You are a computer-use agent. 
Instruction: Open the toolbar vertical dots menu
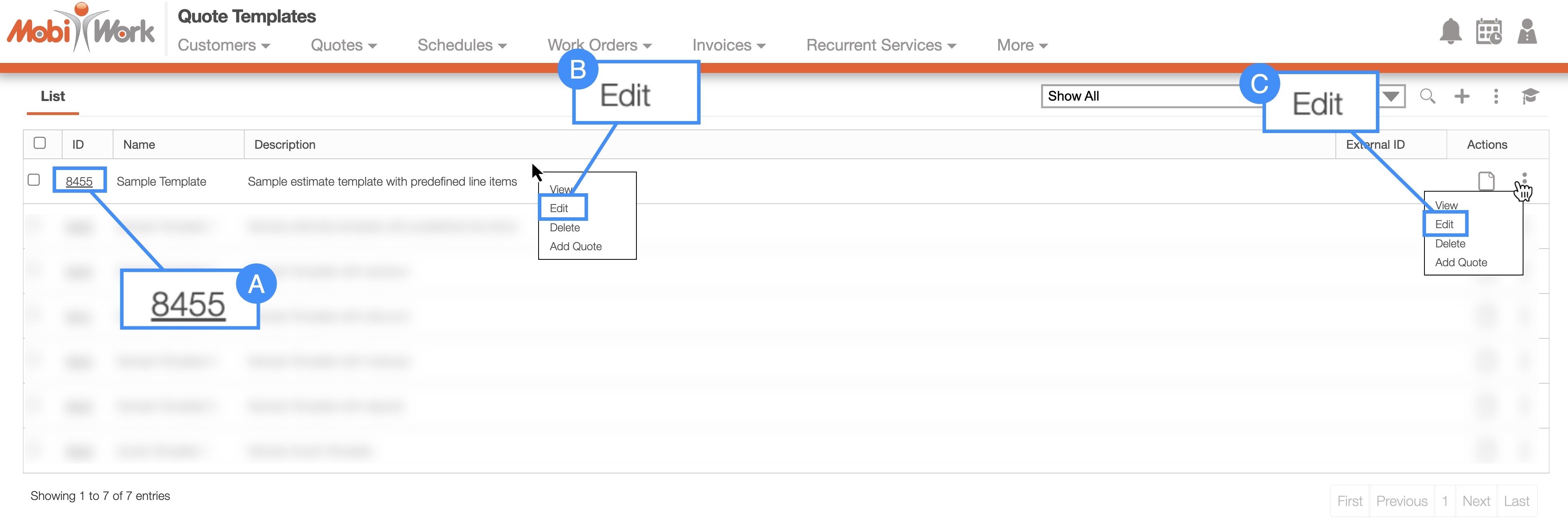1495,96
